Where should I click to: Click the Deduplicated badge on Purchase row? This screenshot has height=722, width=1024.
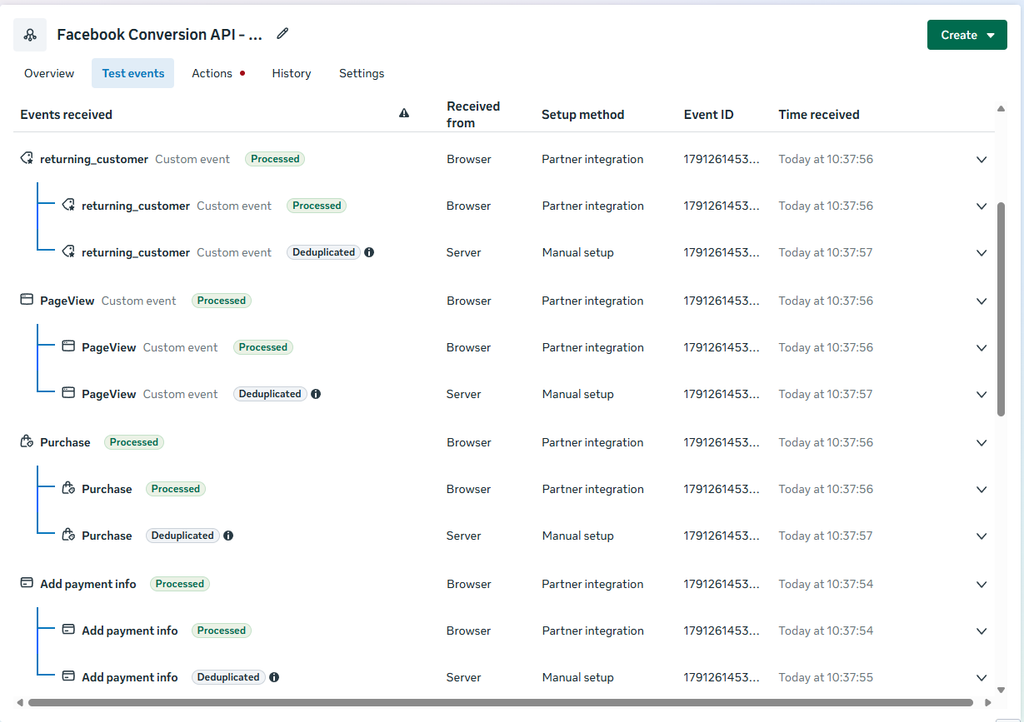(182, 535)
